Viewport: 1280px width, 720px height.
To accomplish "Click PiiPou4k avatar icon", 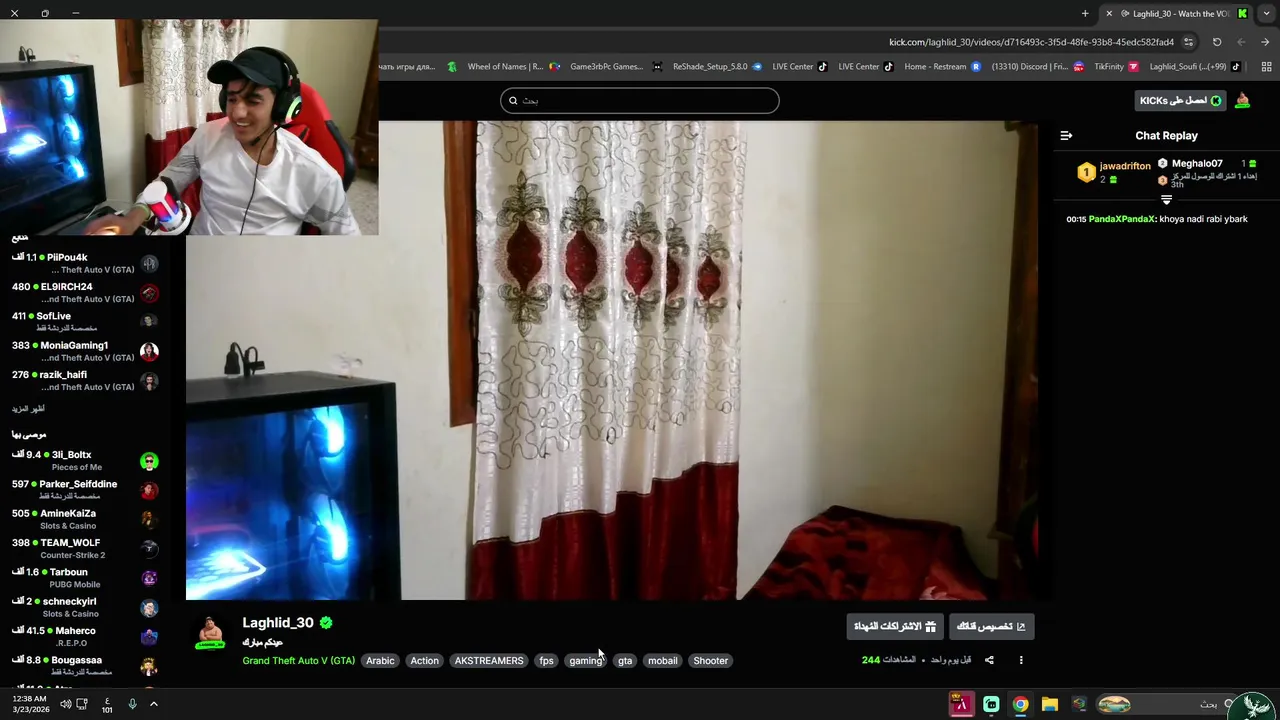I will 149,264.
